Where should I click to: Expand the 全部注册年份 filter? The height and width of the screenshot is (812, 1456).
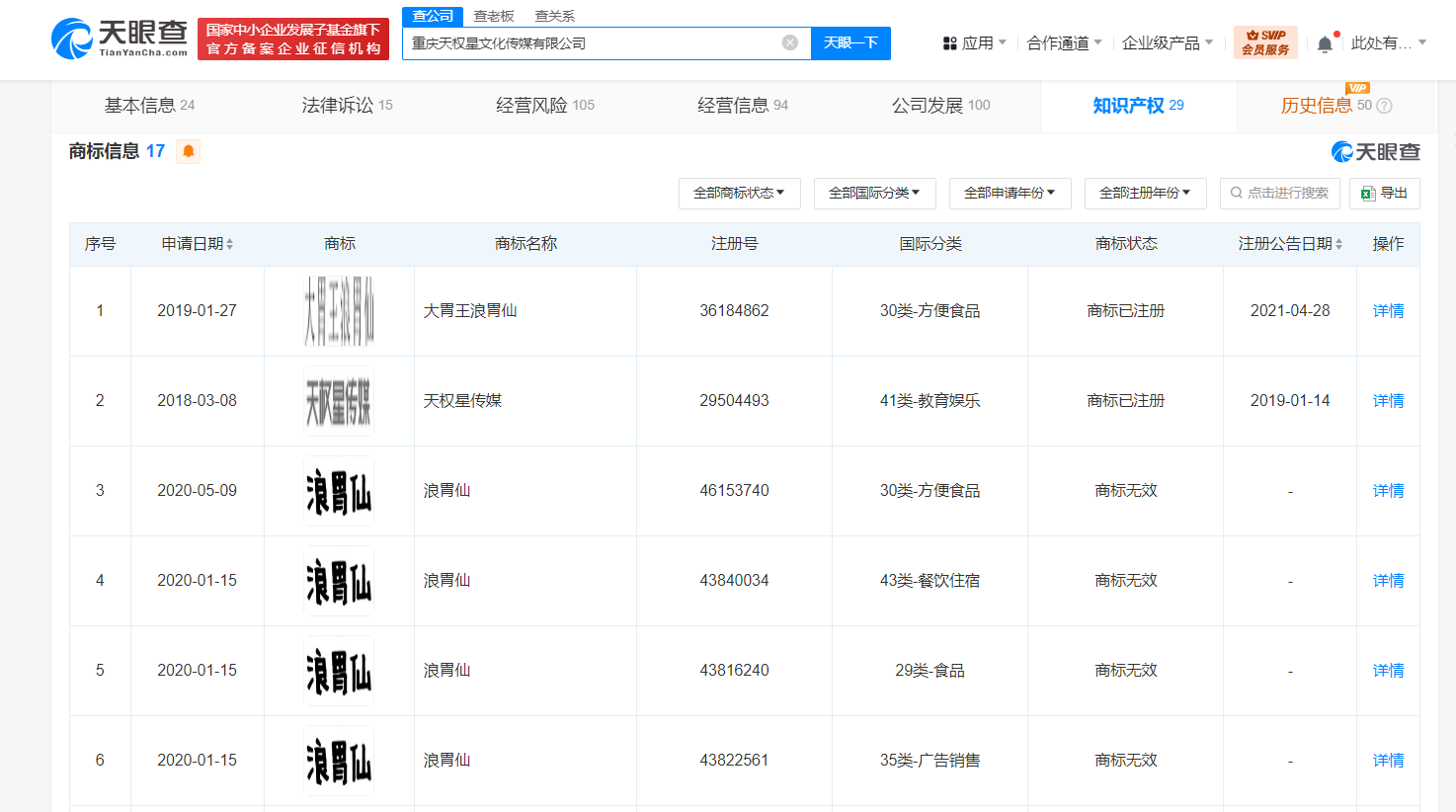click(x=1145, y=193)
